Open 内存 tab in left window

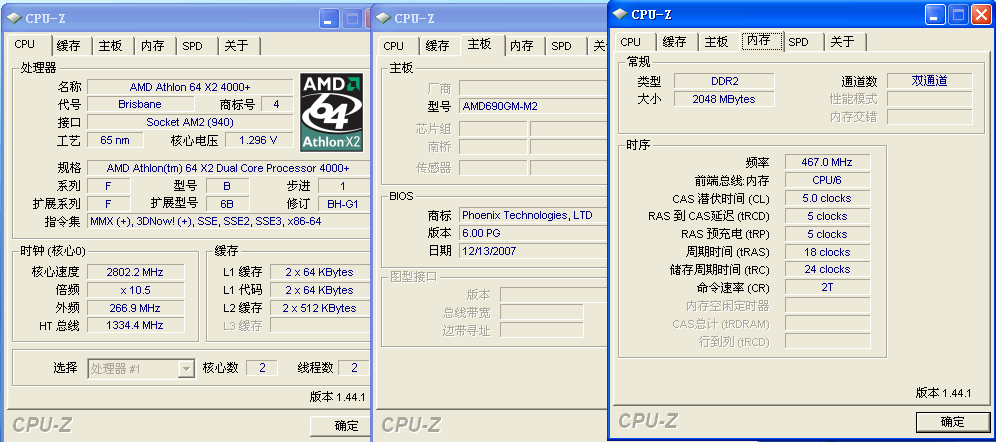[x=153, y=46]
